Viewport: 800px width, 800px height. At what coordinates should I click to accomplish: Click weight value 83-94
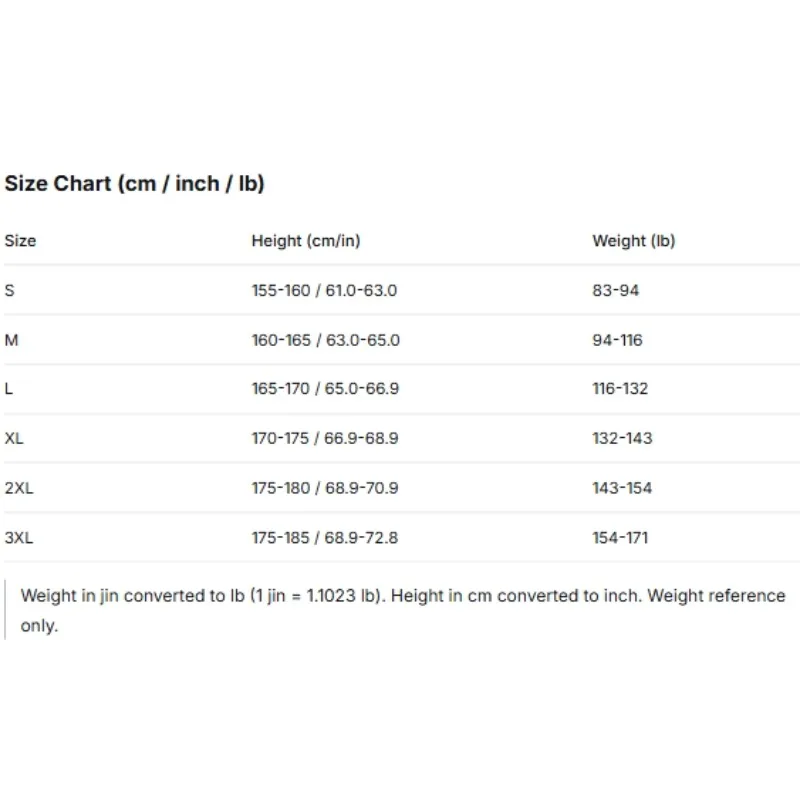point(615,290)
